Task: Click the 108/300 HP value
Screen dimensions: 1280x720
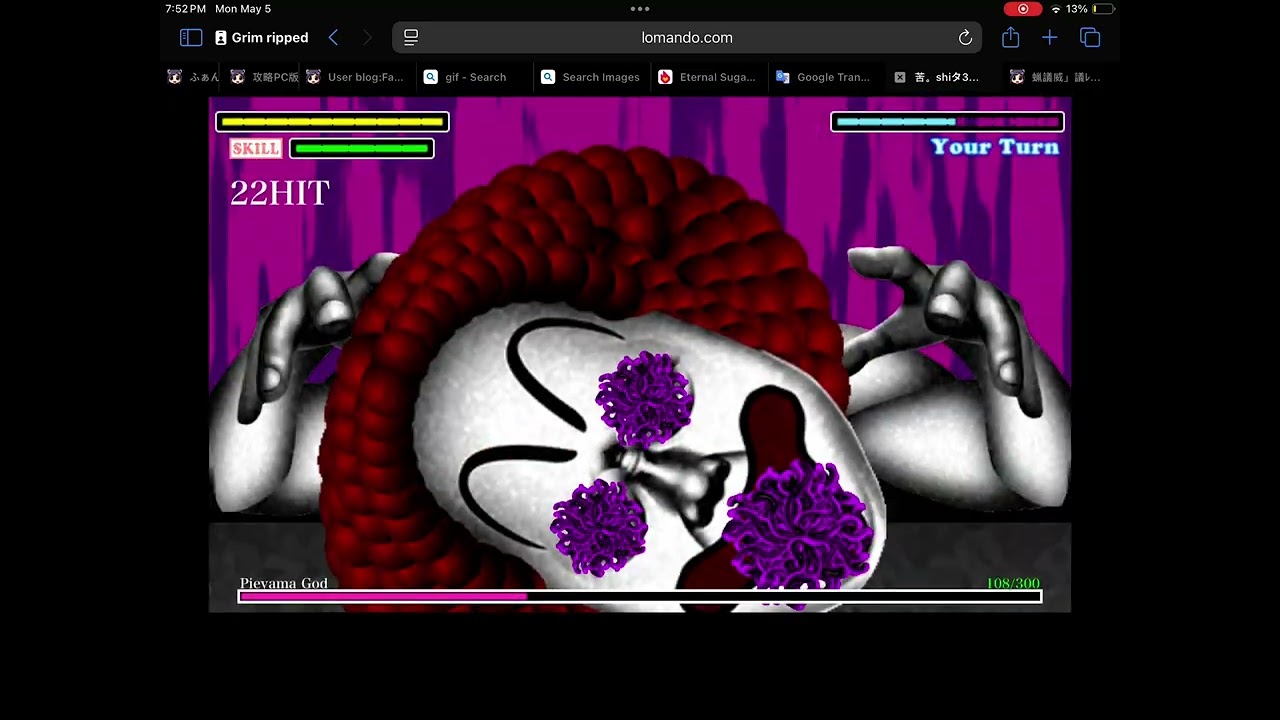Action: click(x=1013, y=583)
